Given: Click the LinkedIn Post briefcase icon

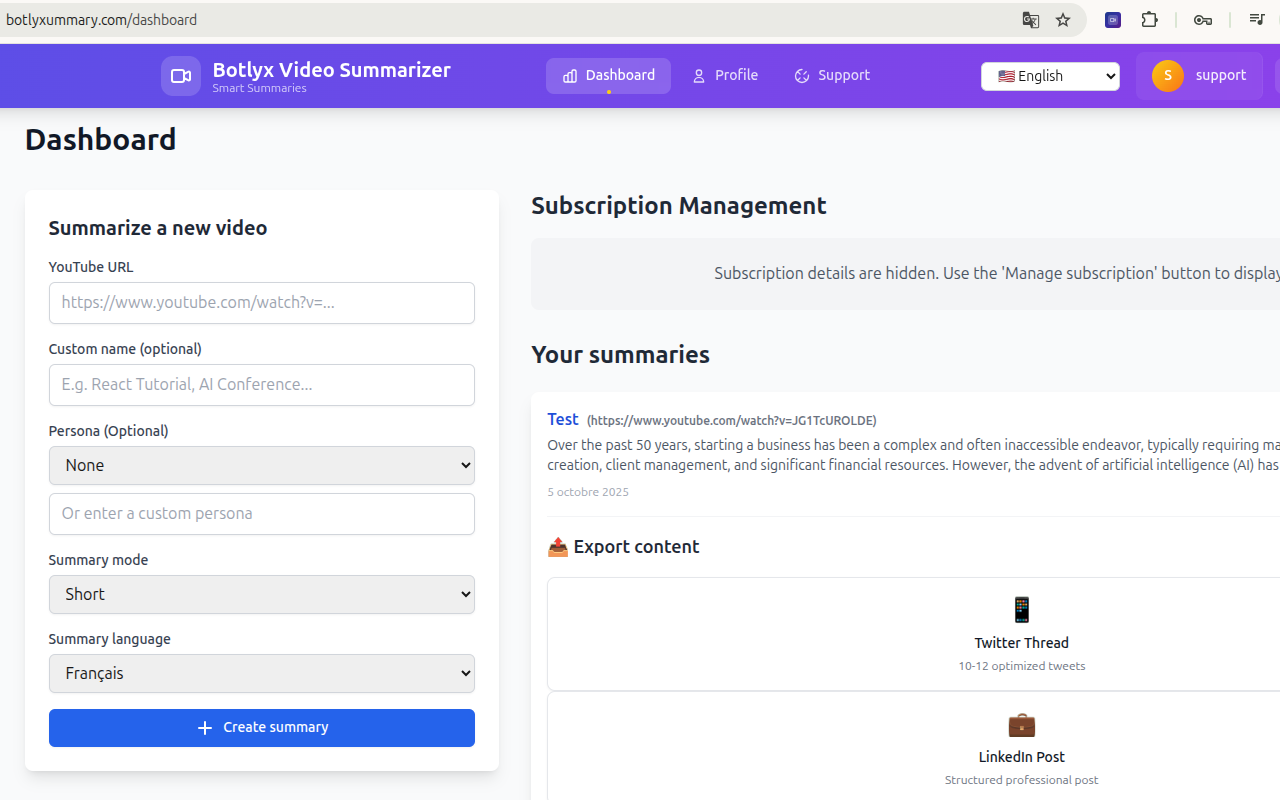Looking at the screenshot, I should pyautogui.click(x=1021, y=725).
